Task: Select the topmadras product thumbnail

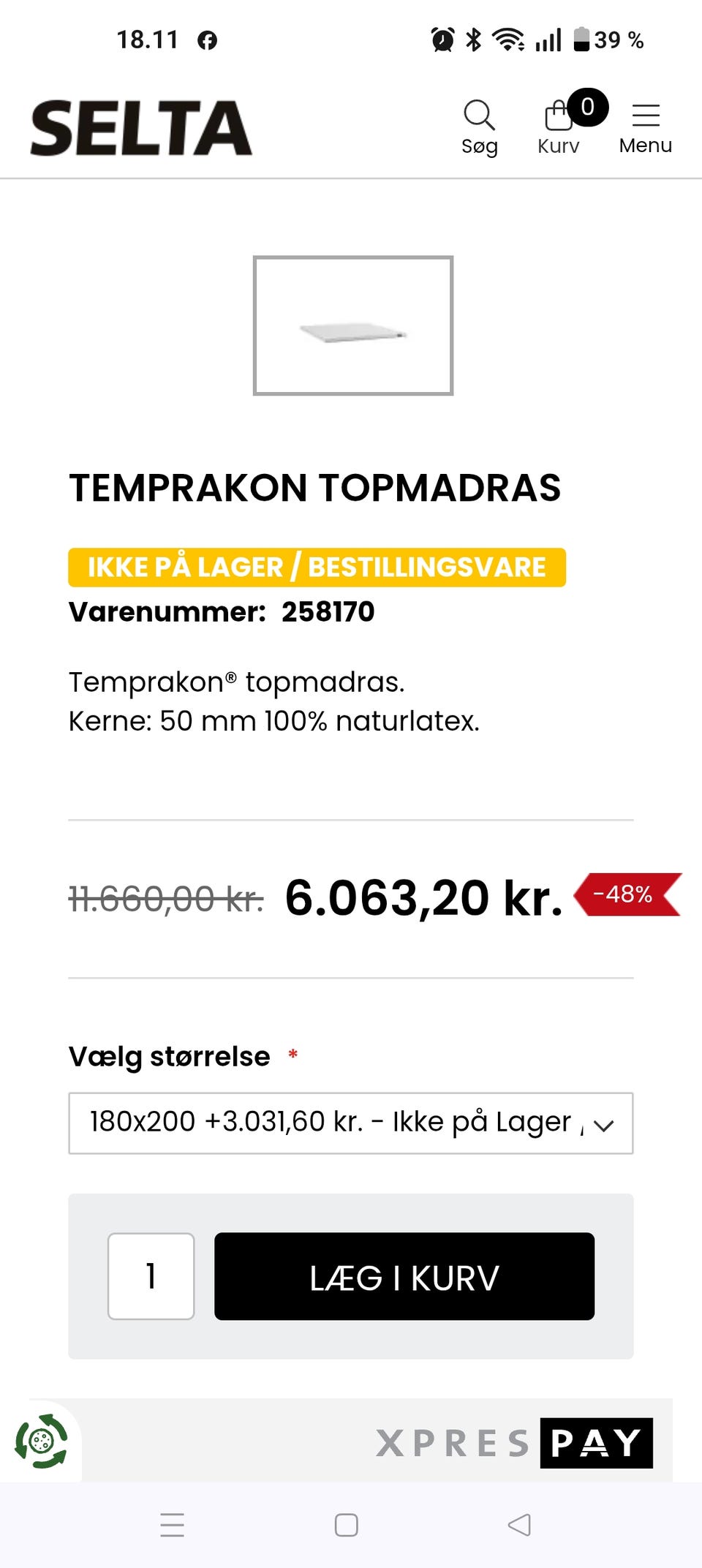Action: (x=353, y=325)
